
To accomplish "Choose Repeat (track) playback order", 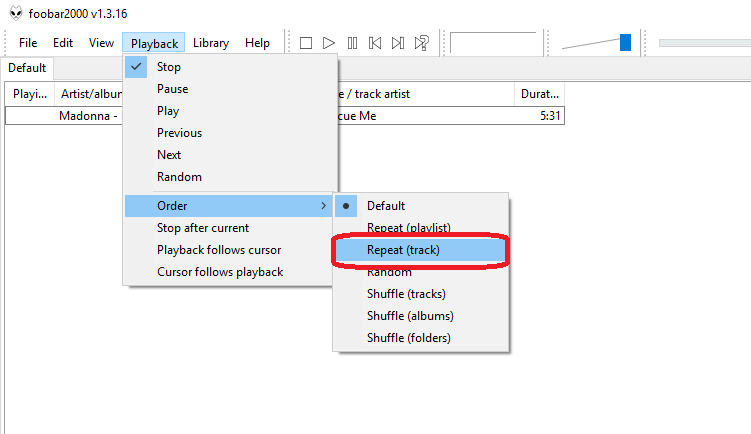I will (403, 250).
